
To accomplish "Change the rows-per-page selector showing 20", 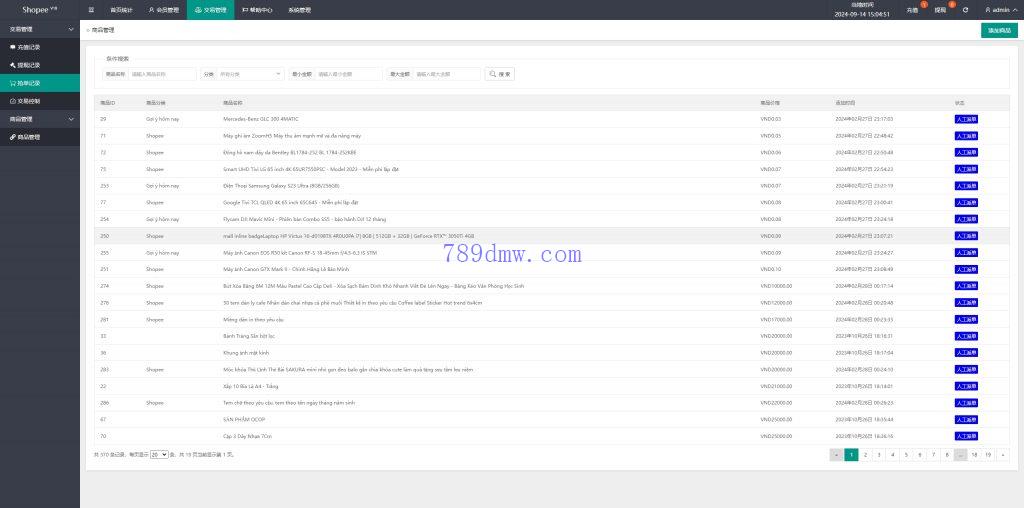I will (159, 454).
